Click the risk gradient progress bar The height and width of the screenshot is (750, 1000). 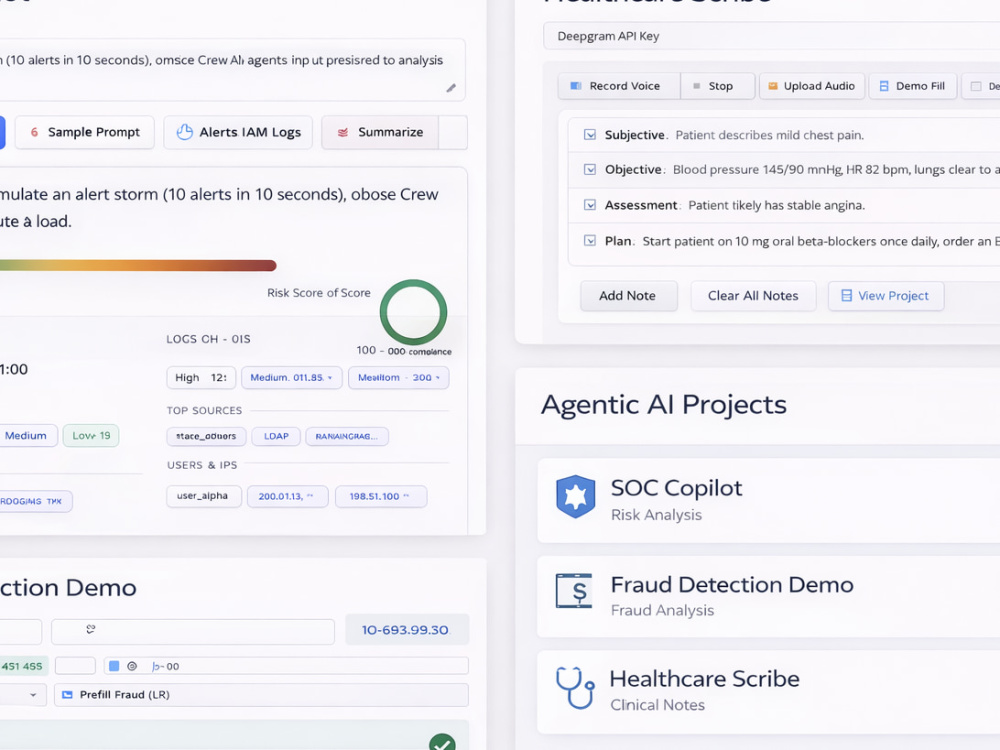[x=138, y=265]
